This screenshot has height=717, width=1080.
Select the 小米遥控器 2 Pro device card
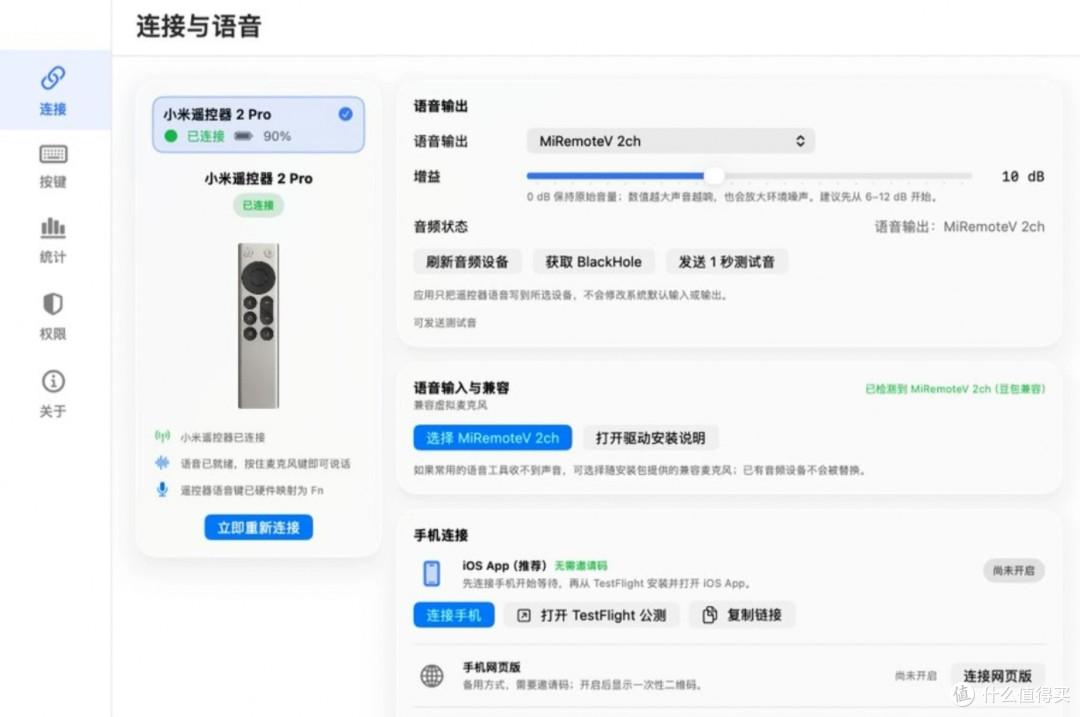coord(258,125)
